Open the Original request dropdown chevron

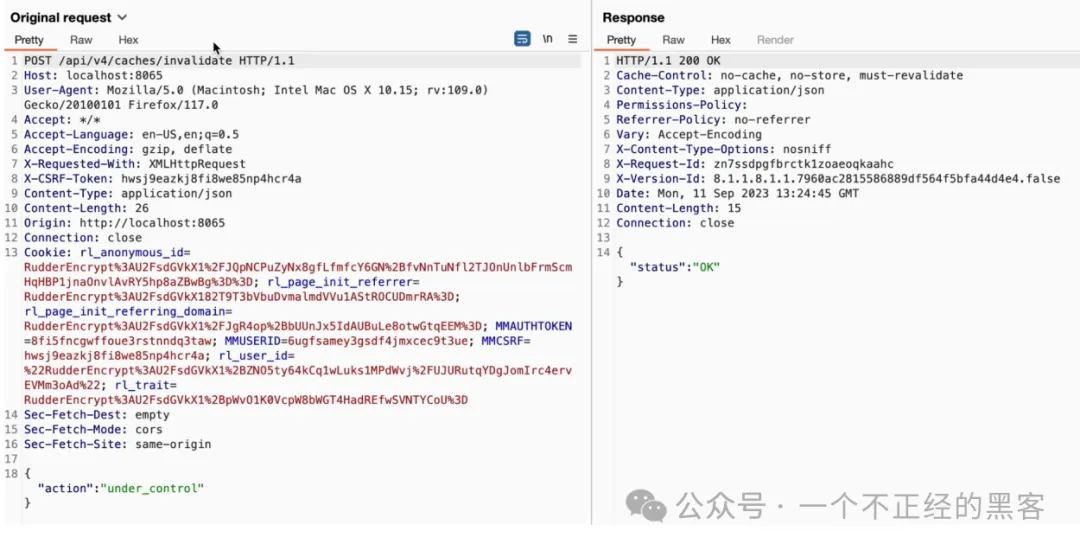[123, 17]
